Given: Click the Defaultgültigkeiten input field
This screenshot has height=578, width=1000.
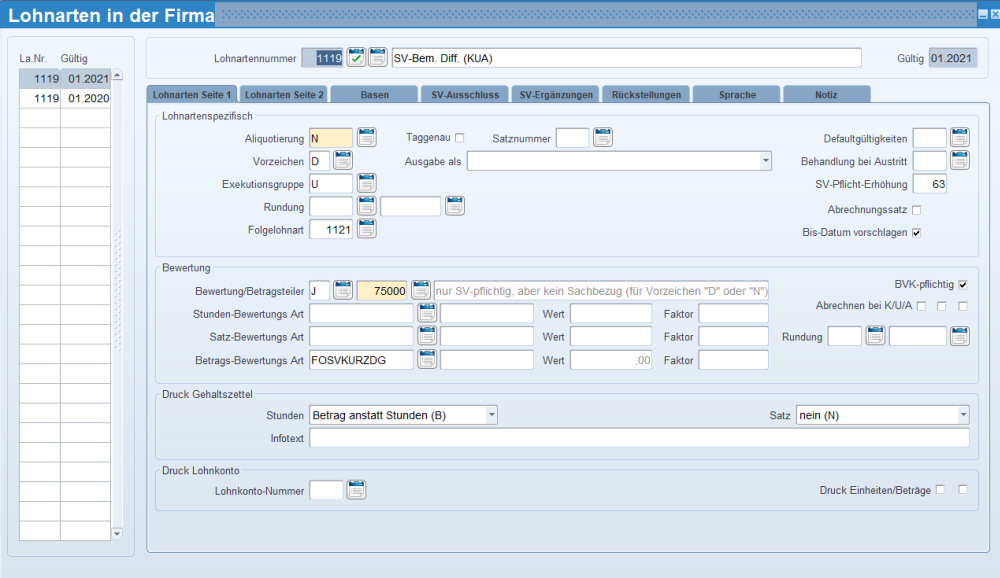Looking at the screenshot, I should 930,138.
